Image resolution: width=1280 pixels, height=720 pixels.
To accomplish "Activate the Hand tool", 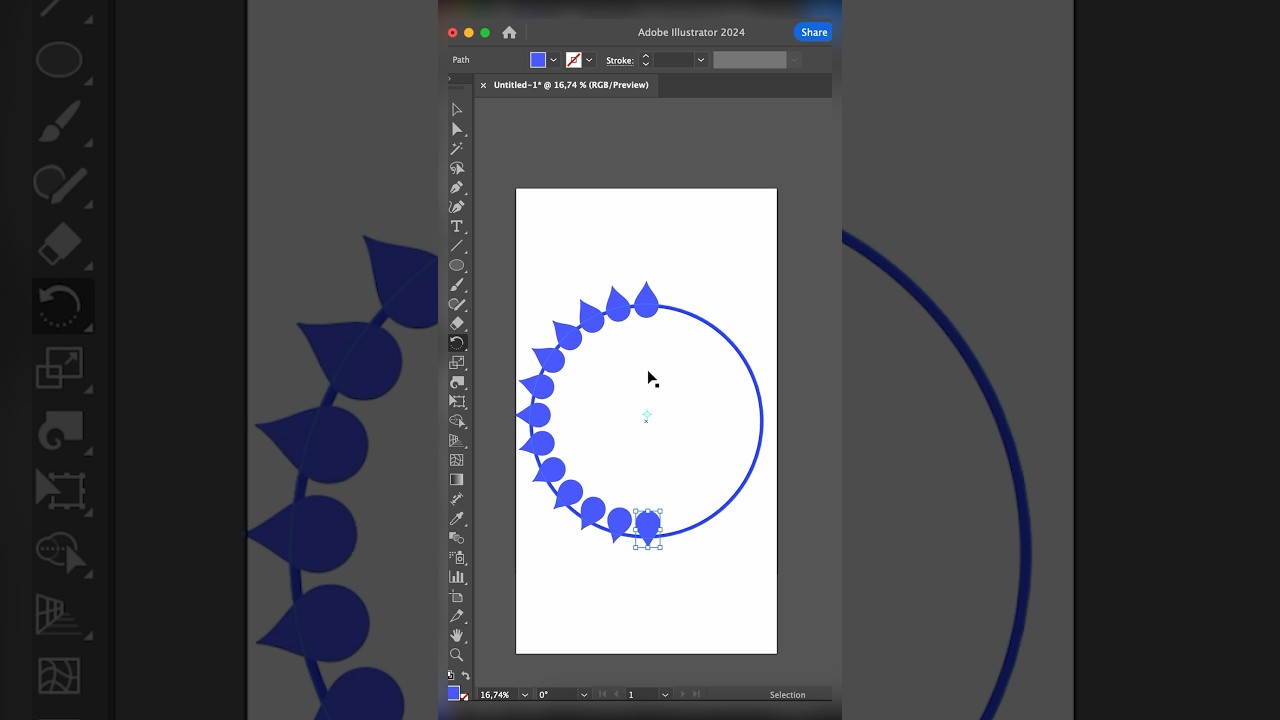I will tap(457, 635).
